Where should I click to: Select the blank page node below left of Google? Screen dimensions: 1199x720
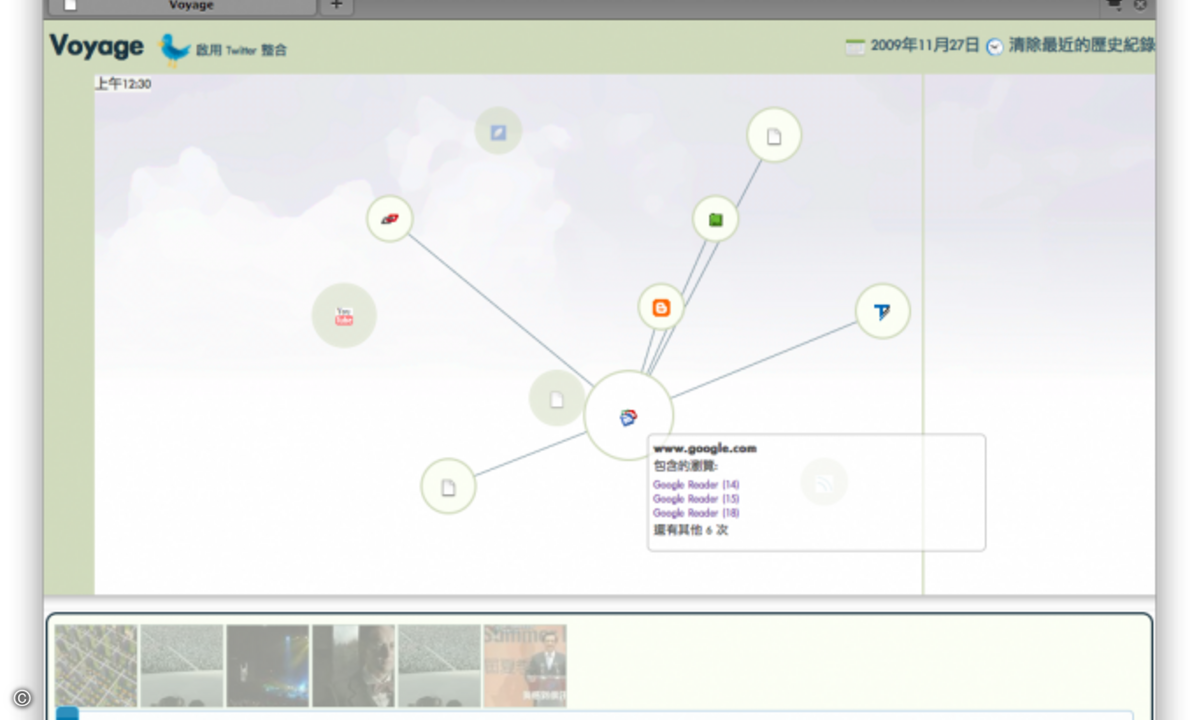[x=449, y=487]
